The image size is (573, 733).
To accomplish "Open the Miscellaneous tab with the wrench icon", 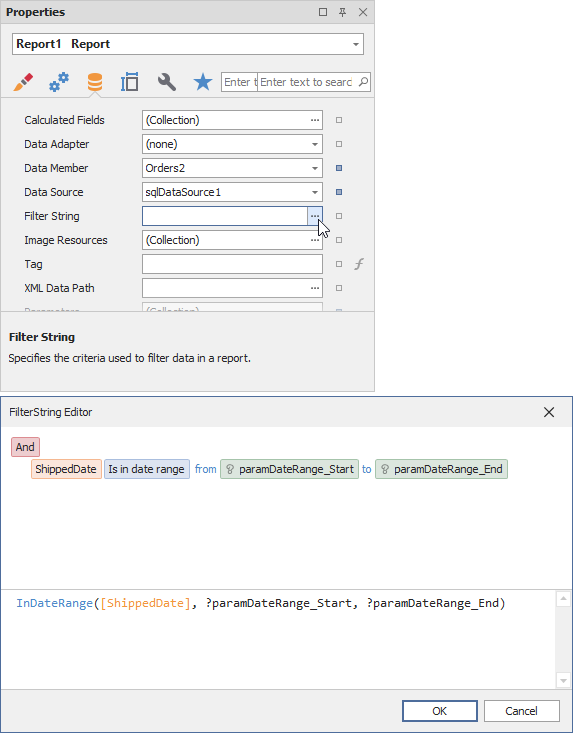I will tap(166, 82).
